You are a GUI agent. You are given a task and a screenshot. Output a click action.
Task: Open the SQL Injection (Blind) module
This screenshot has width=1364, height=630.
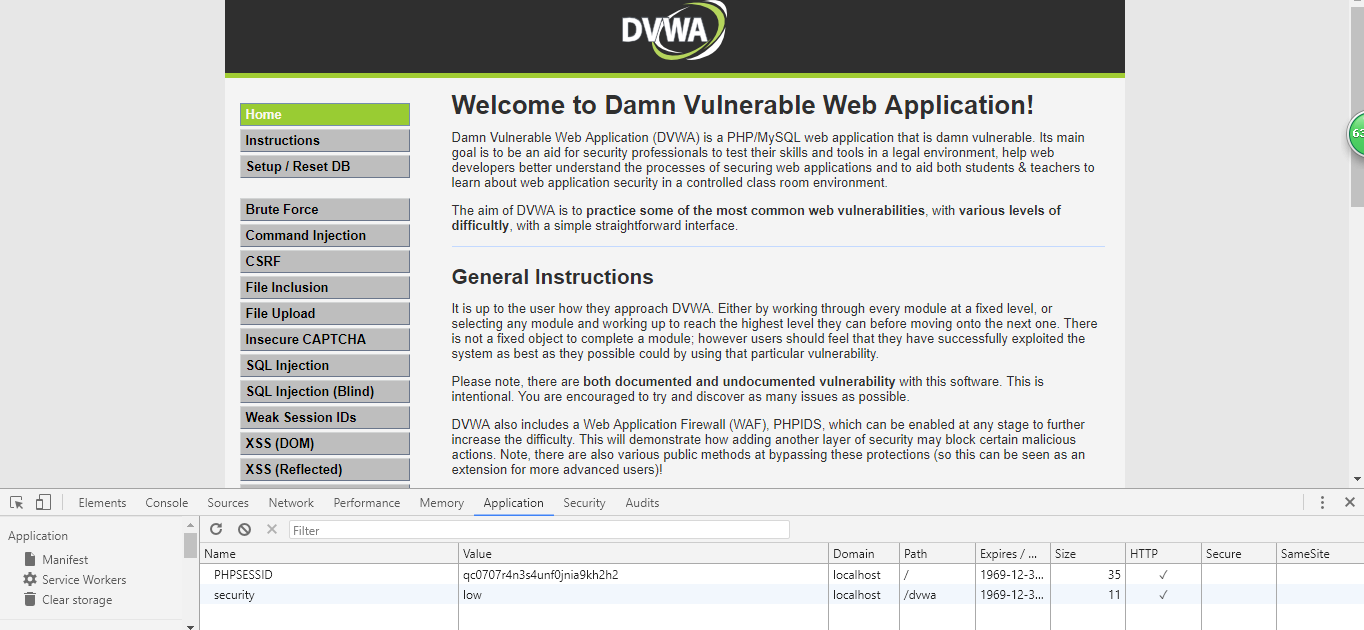tap(325, 392)
